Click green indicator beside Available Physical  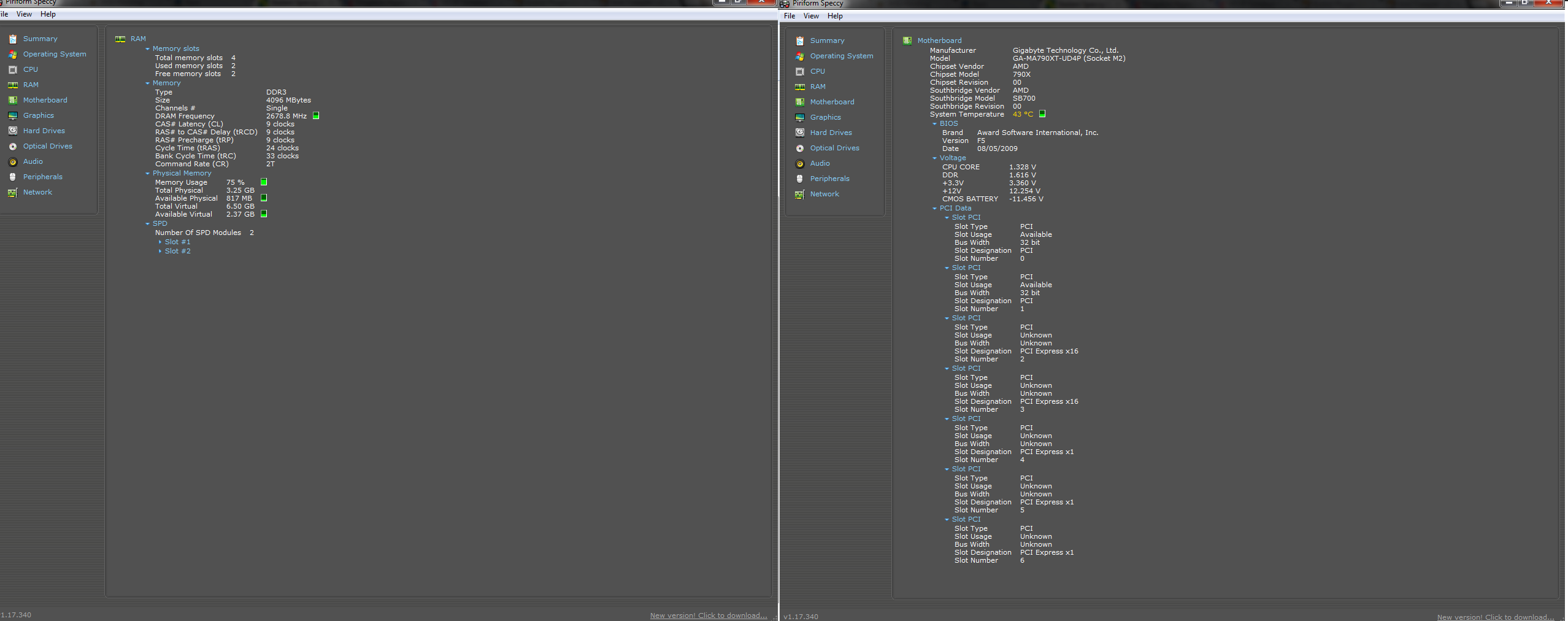tap(264, 198)
